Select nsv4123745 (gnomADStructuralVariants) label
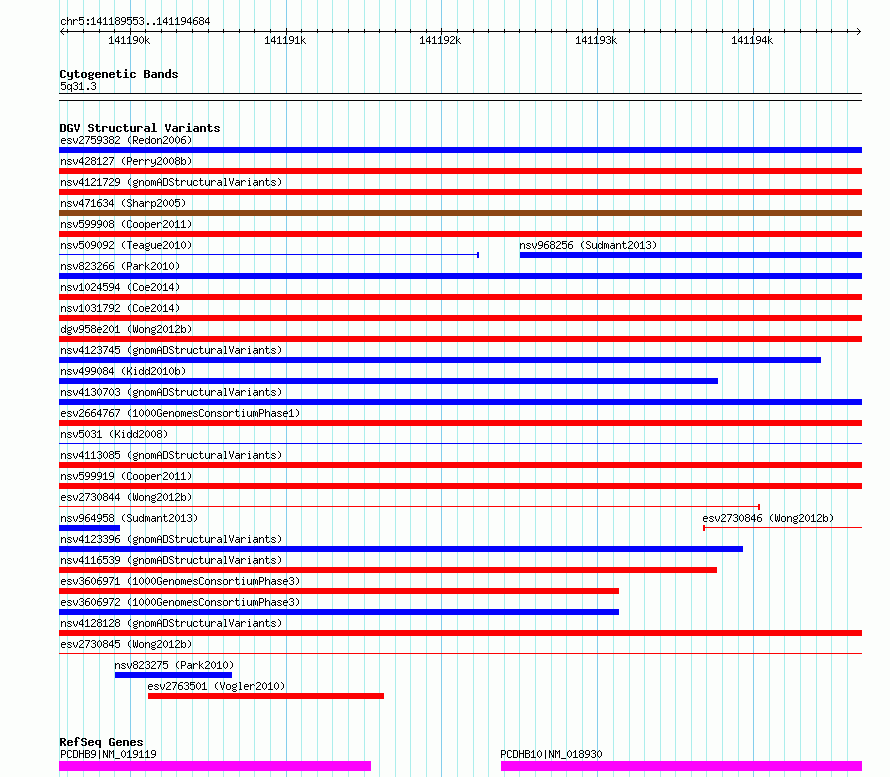 [171, 350]
